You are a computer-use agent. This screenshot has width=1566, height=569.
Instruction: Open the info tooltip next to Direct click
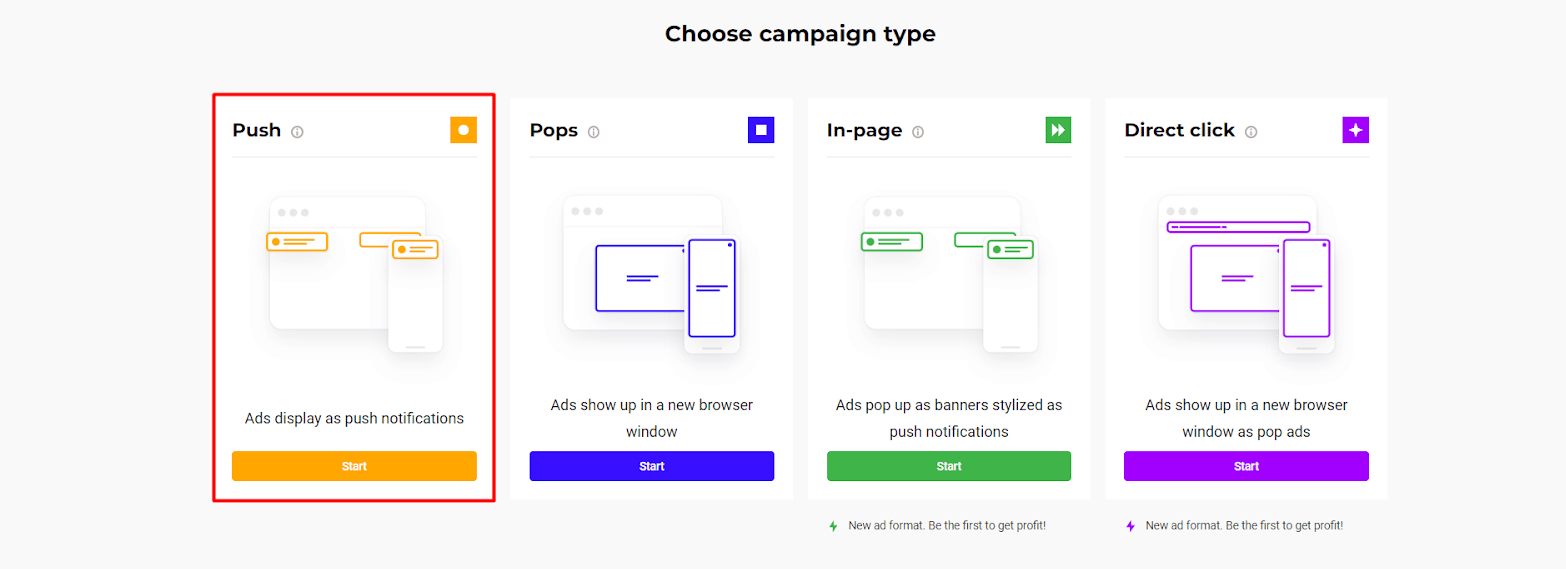coord(1251,132)
